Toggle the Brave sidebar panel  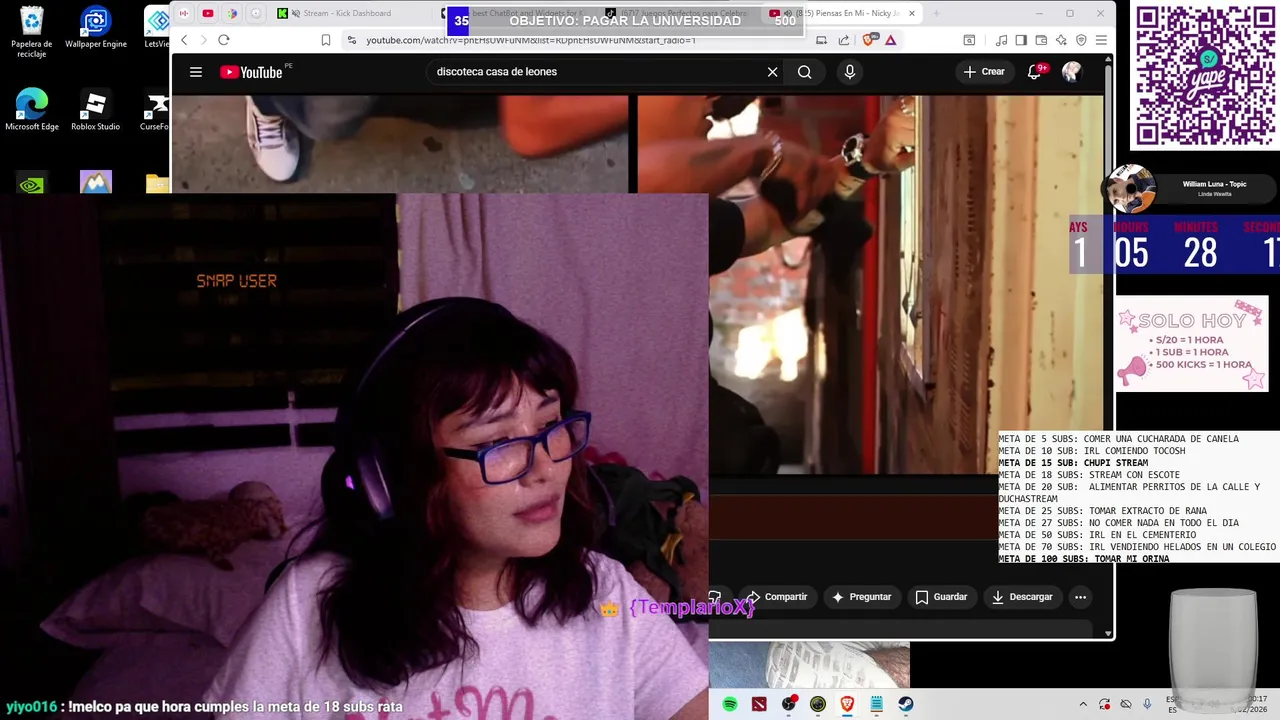pos(1021,40)
